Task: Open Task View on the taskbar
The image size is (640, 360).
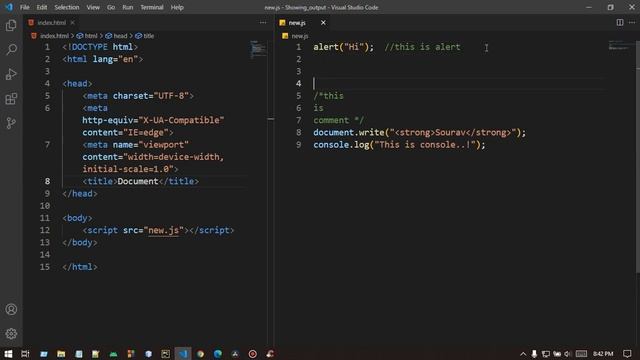Action: coord(25,354)
